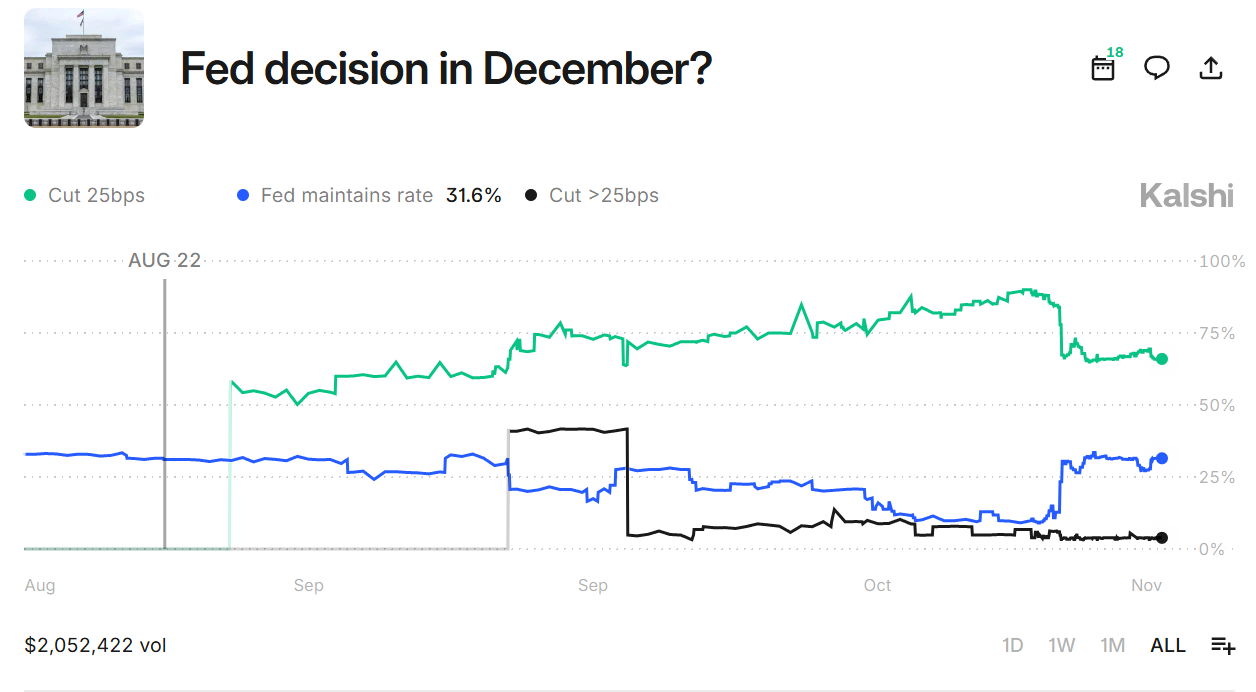
Task: Click the blue Fed maintains rate dot
Action: (x=242, y=196)
